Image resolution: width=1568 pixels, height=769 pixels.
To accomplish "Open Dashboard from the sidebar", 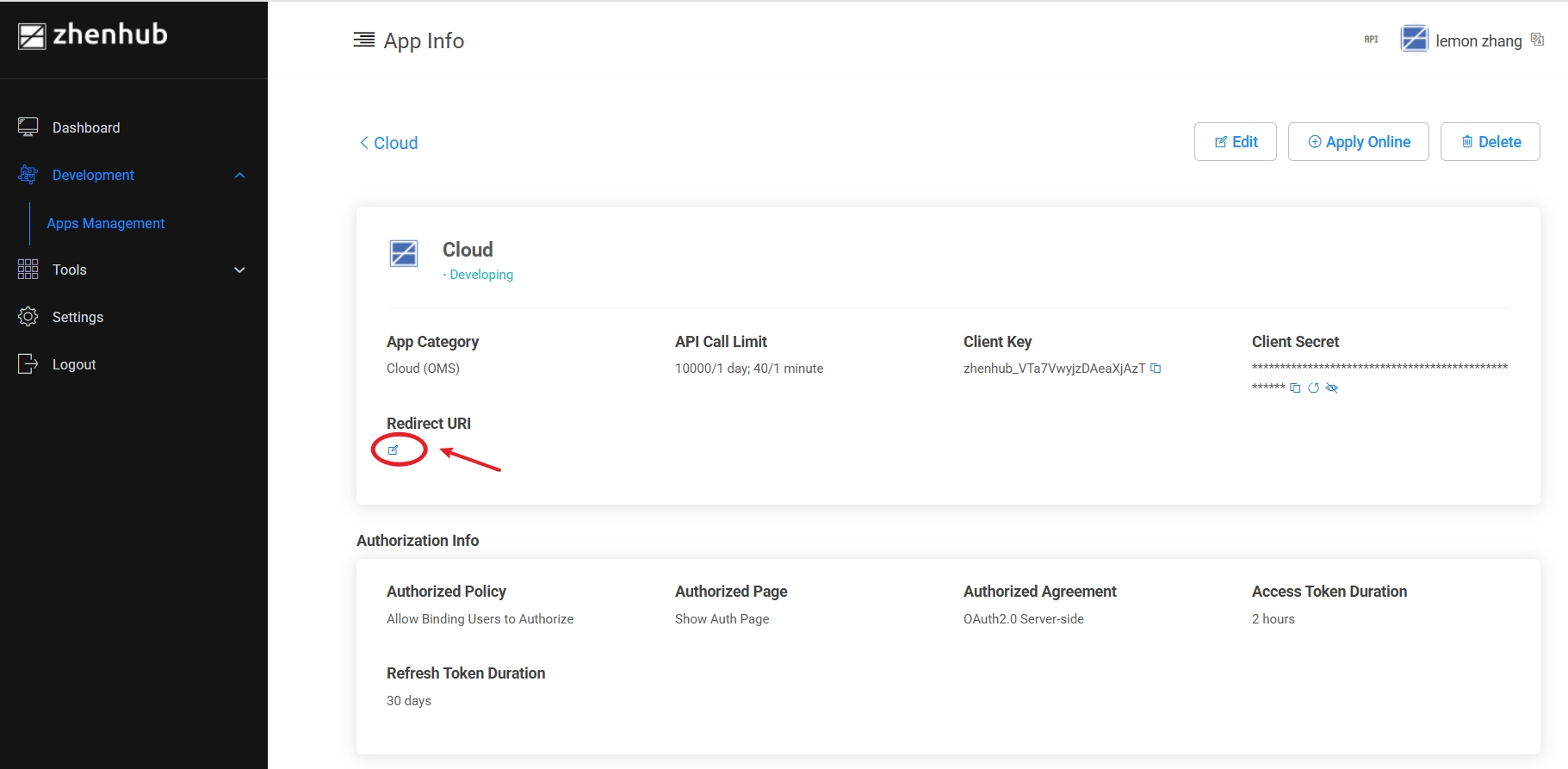I will click(86, 127).
